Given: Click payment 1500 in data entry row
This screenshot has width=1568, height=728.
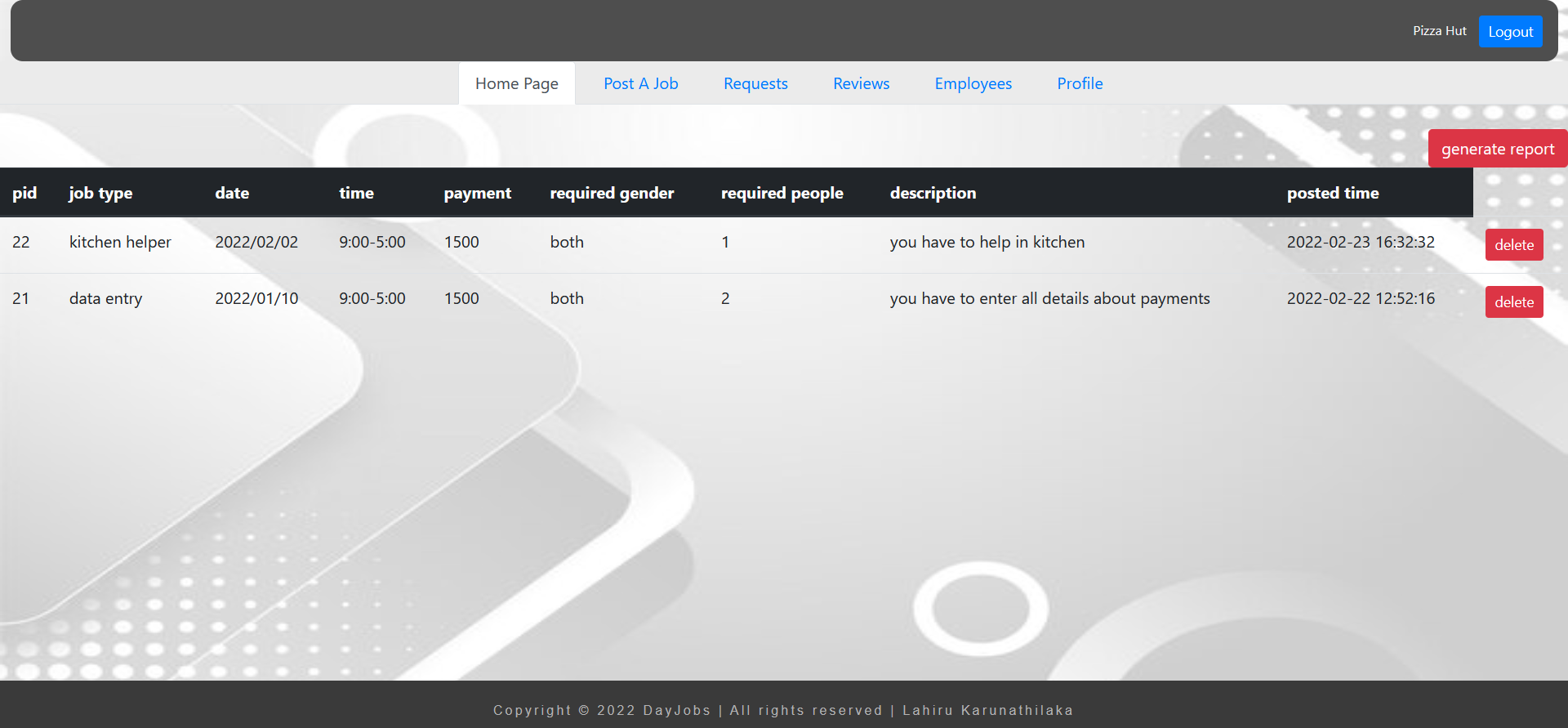Looking at the screenshot, I should coord(461,298).
